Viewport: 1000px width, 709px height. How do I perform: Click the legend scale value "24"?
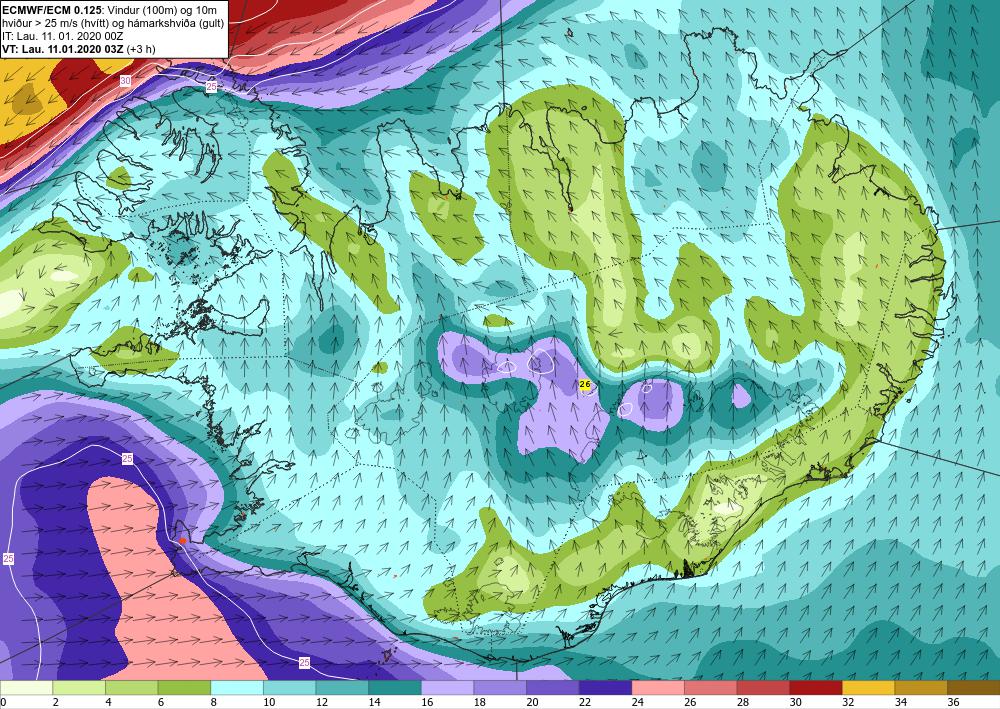(x=638, y=702)
